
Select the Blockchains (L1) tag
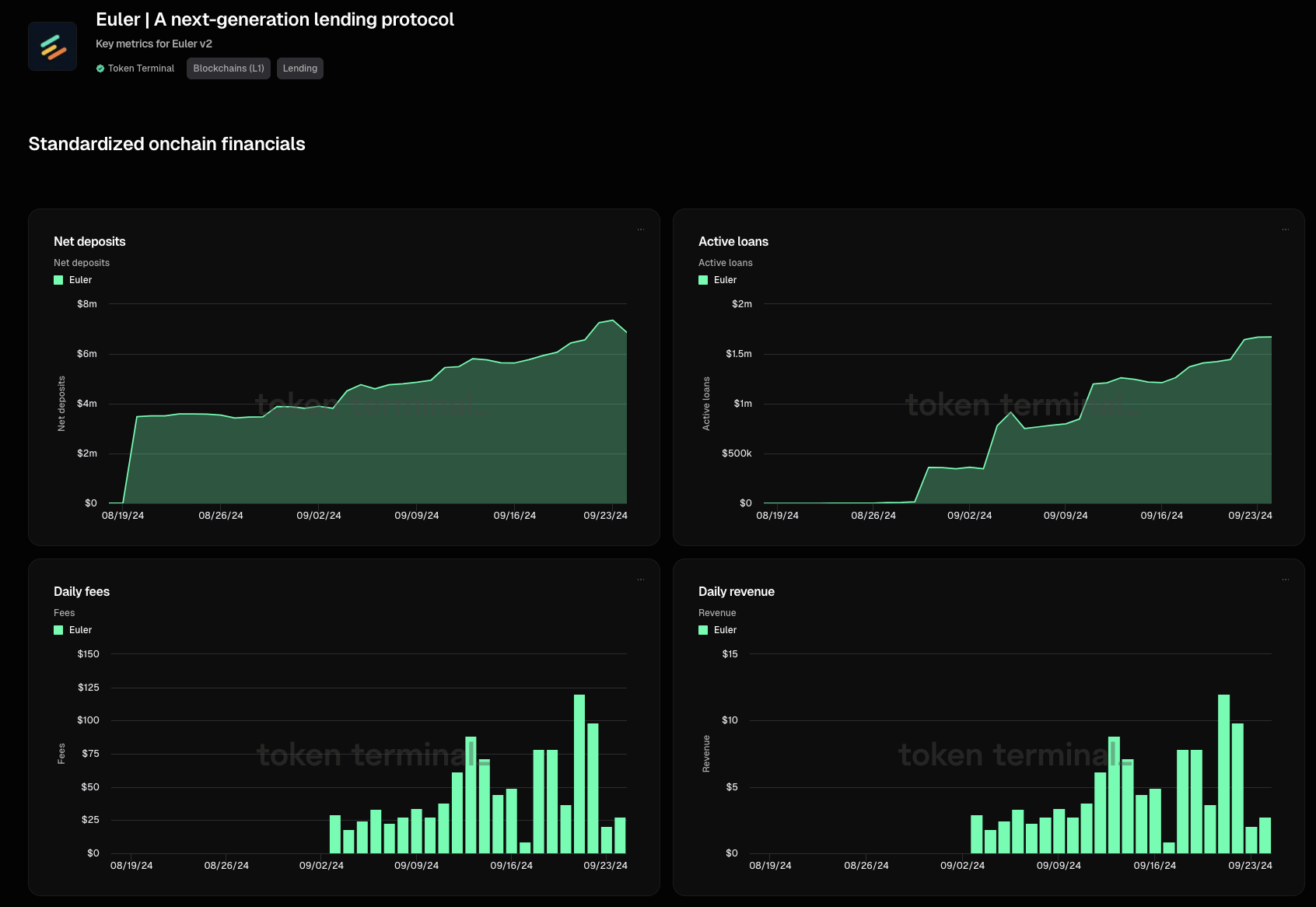229,68
